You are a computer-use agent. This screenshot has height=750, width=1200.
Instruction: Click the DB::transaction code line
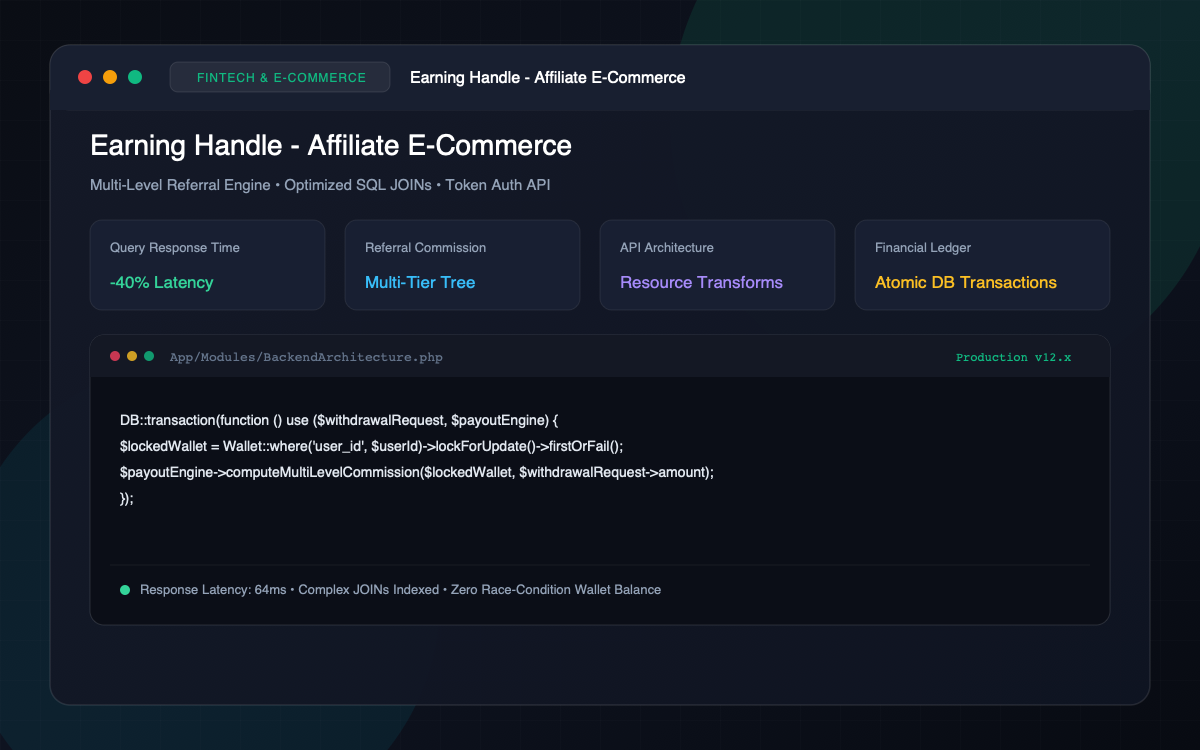[339, 420]
